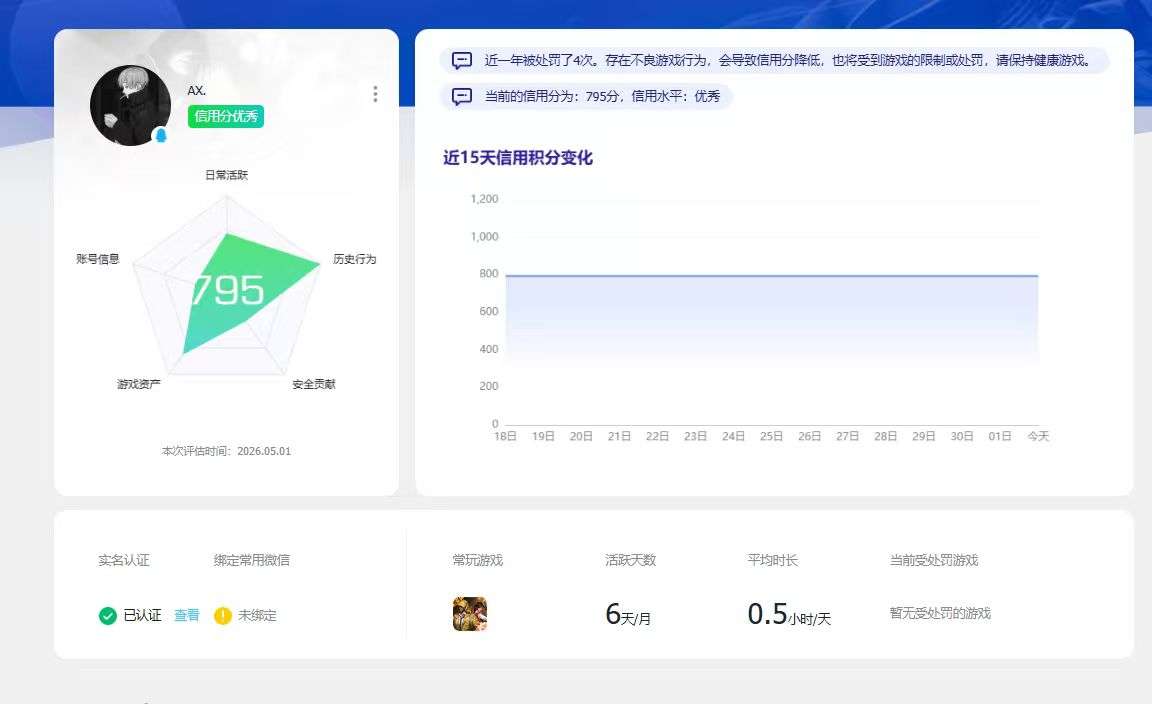Click the 实名认证 heading
Image resolution: width=1152 pixels, height=704 pixels.
123,560
